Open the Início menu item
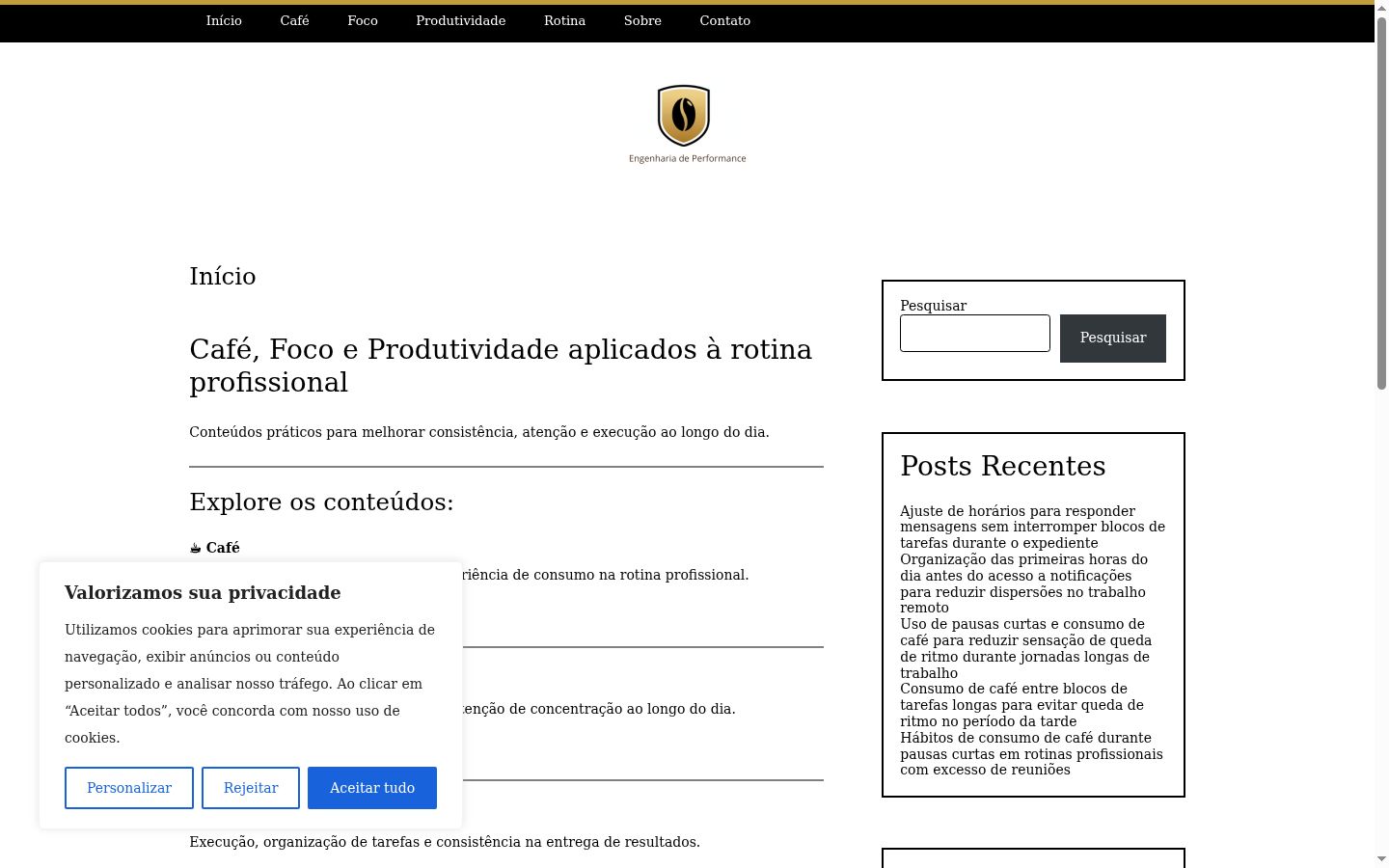The height and width of the screenshot is (868, 1389). [x=224, y=20]
